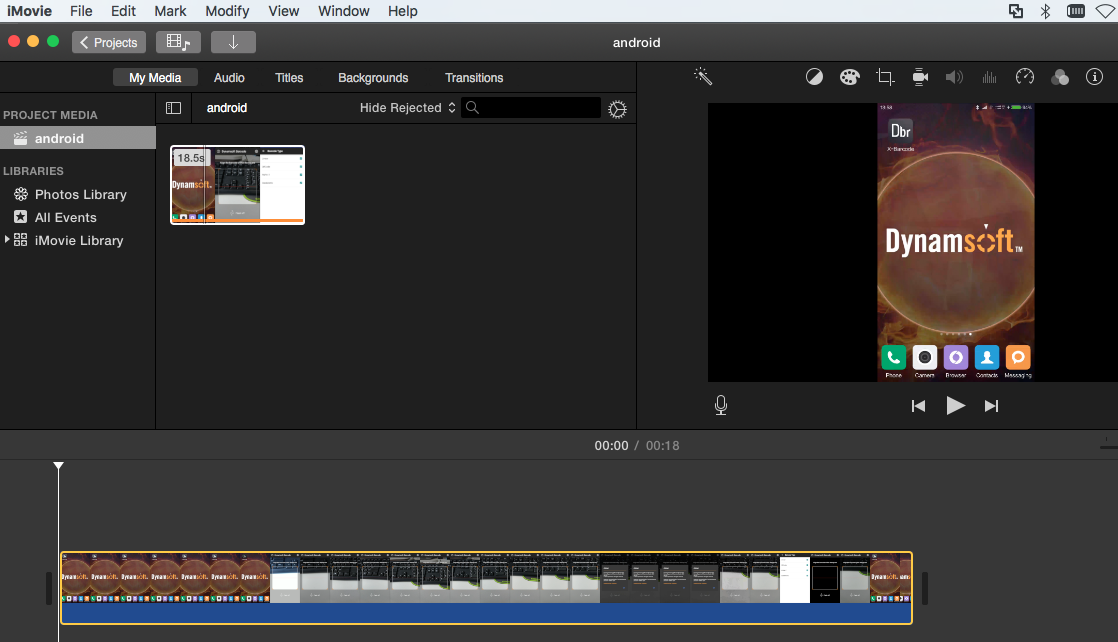Expand the iMovie Library tree item

click(x=8, y=240)
